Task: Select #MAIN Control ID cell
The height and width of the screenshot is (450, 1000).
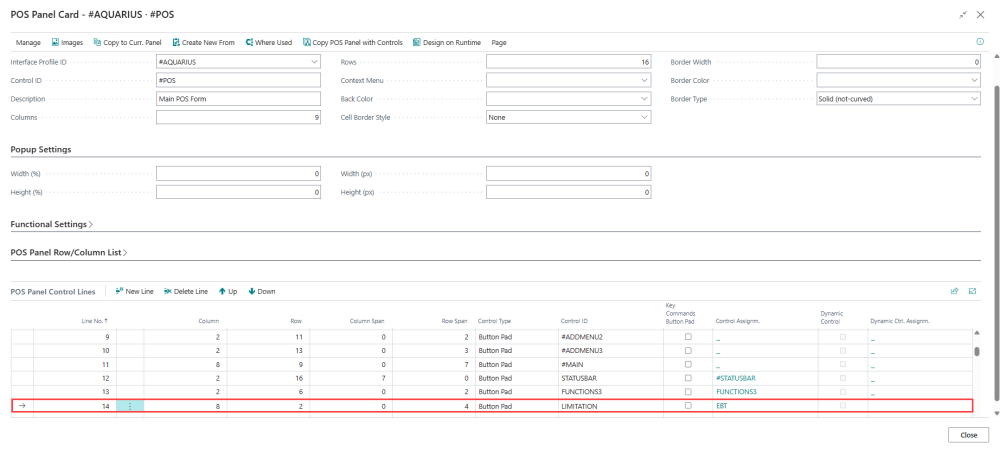Action: tap(610, 365)
